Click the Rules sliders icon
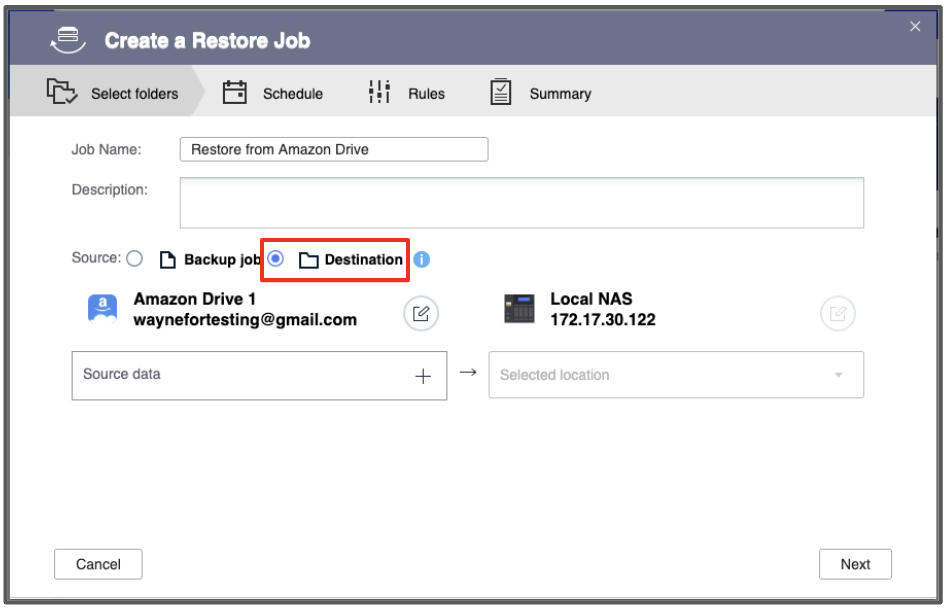Image resolution: width=944 pixels, height=608 pixels. (x=379, y=93)
